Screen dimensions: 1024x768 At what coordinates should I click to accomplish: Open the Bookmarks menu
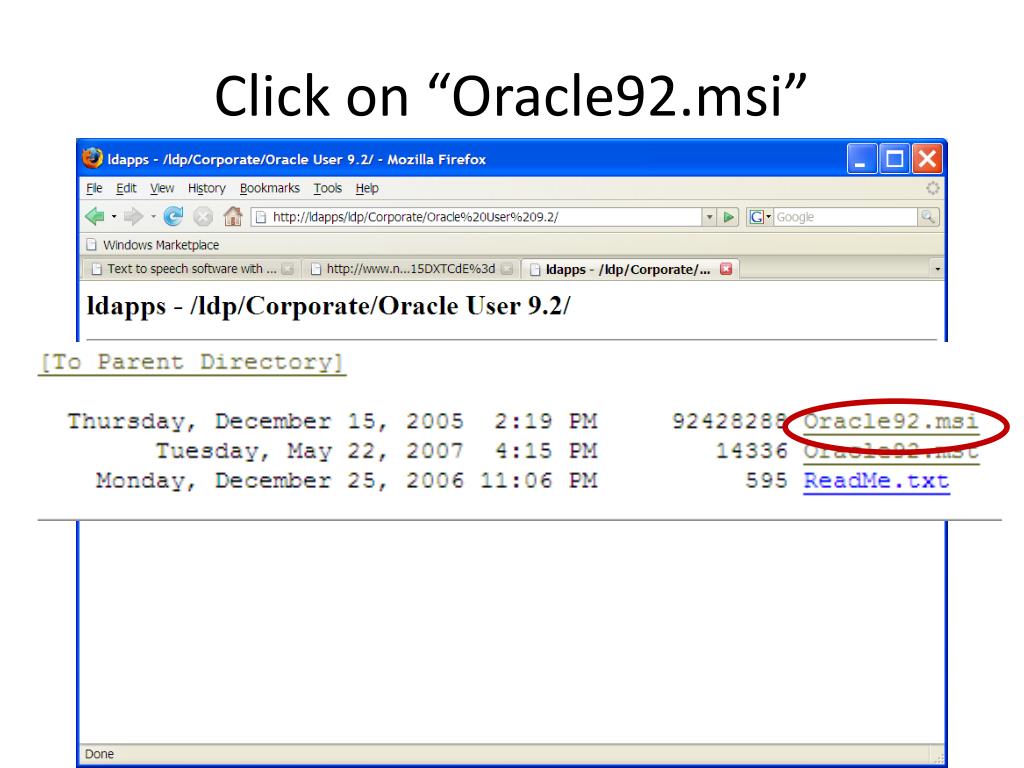[270, 188]
